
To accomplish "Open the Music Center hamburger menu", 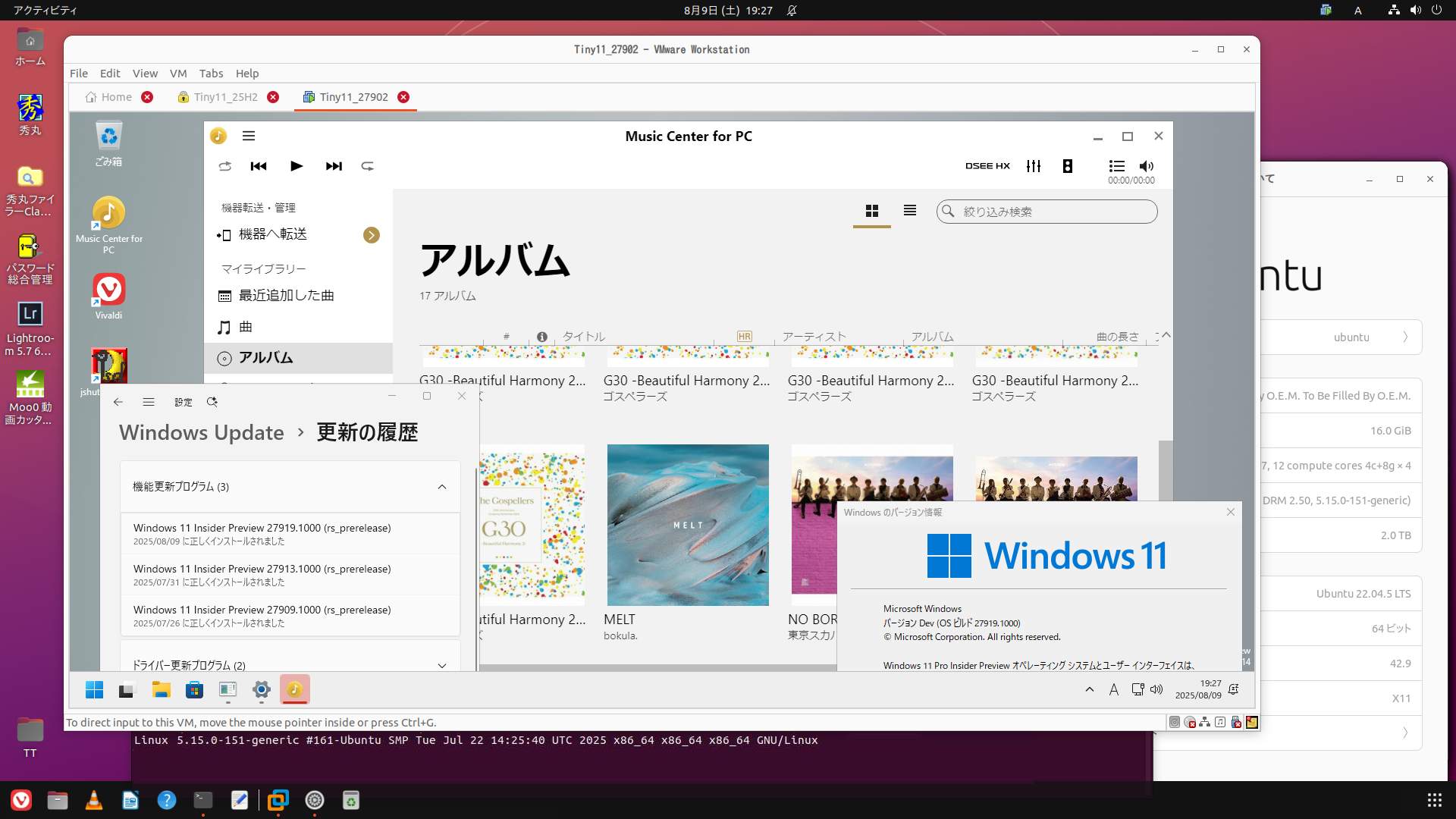I will click(249, 136).
